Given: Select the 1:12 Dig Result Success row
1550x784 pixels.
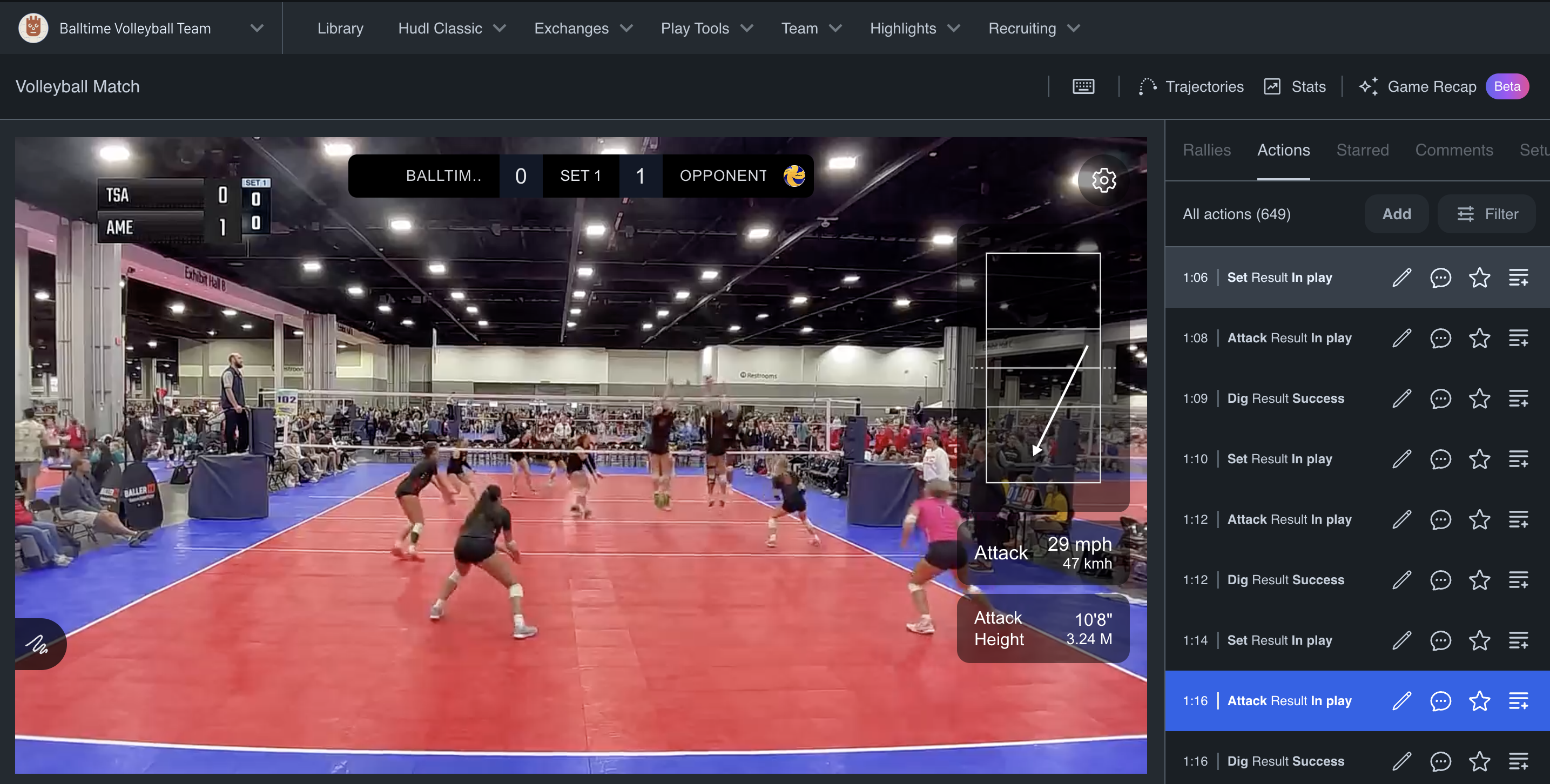Looking at the screenshot, I should point(1285,580).
